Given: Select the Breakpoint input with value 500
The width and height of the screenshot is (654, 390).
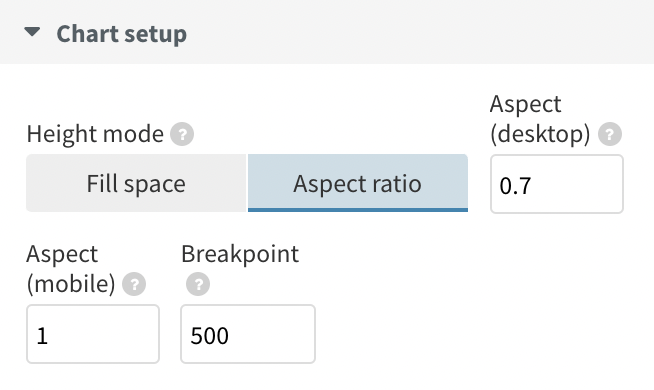Looking at the screenshot, I should tap(248, 334).
